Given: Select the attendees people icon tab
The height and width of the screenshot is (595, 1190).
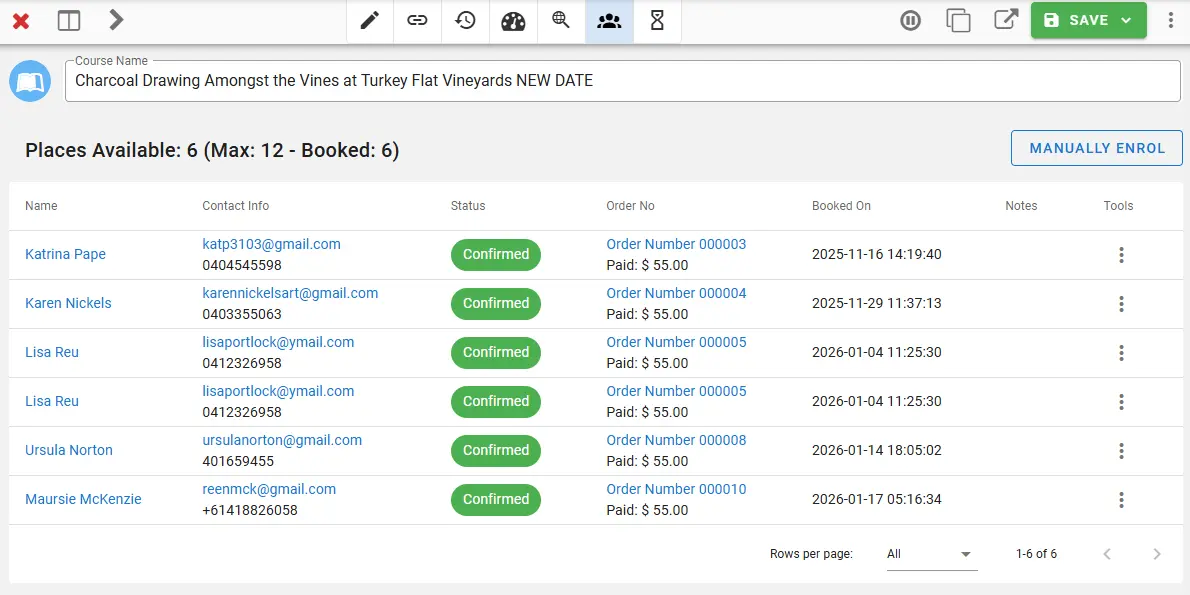Looking at the screenshot, I should pyautogui.click(x=609, y=21).
